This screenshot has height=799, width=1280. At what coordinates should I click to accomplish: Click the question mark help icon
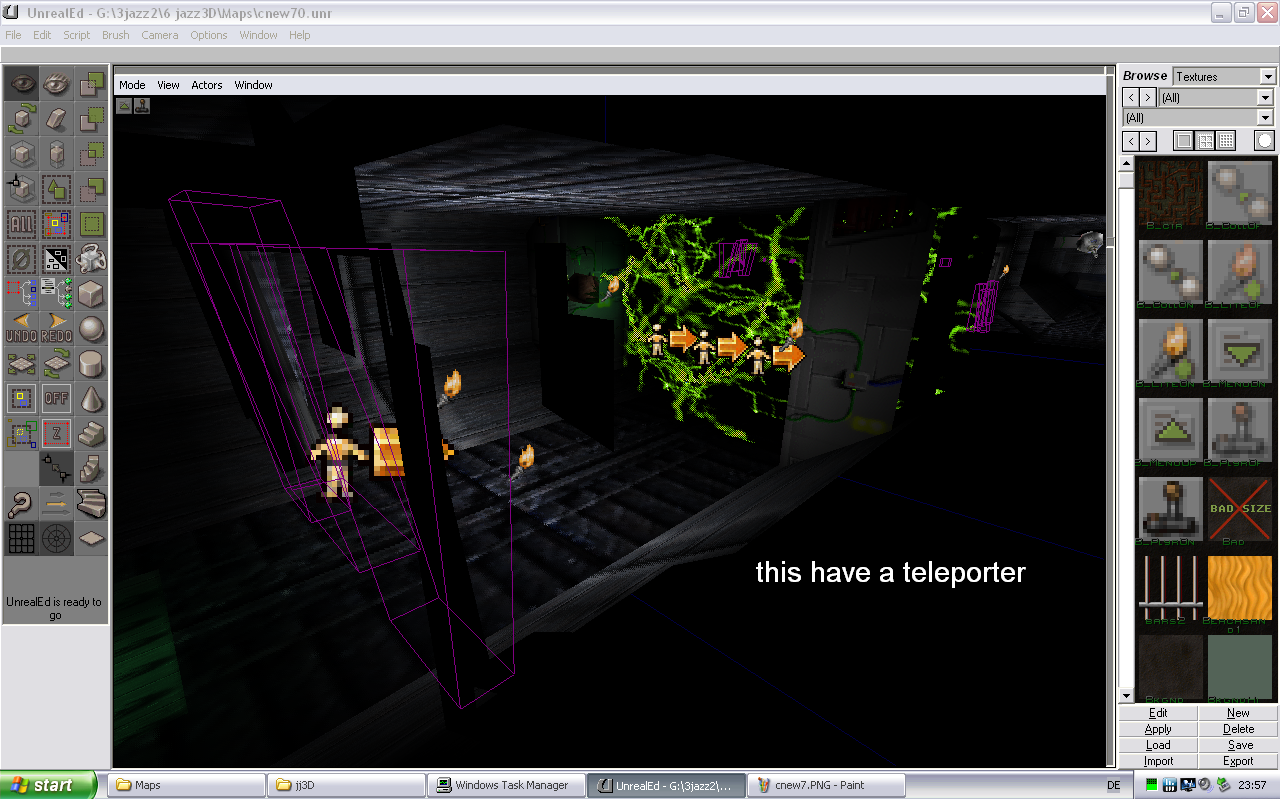coord(21,505)
